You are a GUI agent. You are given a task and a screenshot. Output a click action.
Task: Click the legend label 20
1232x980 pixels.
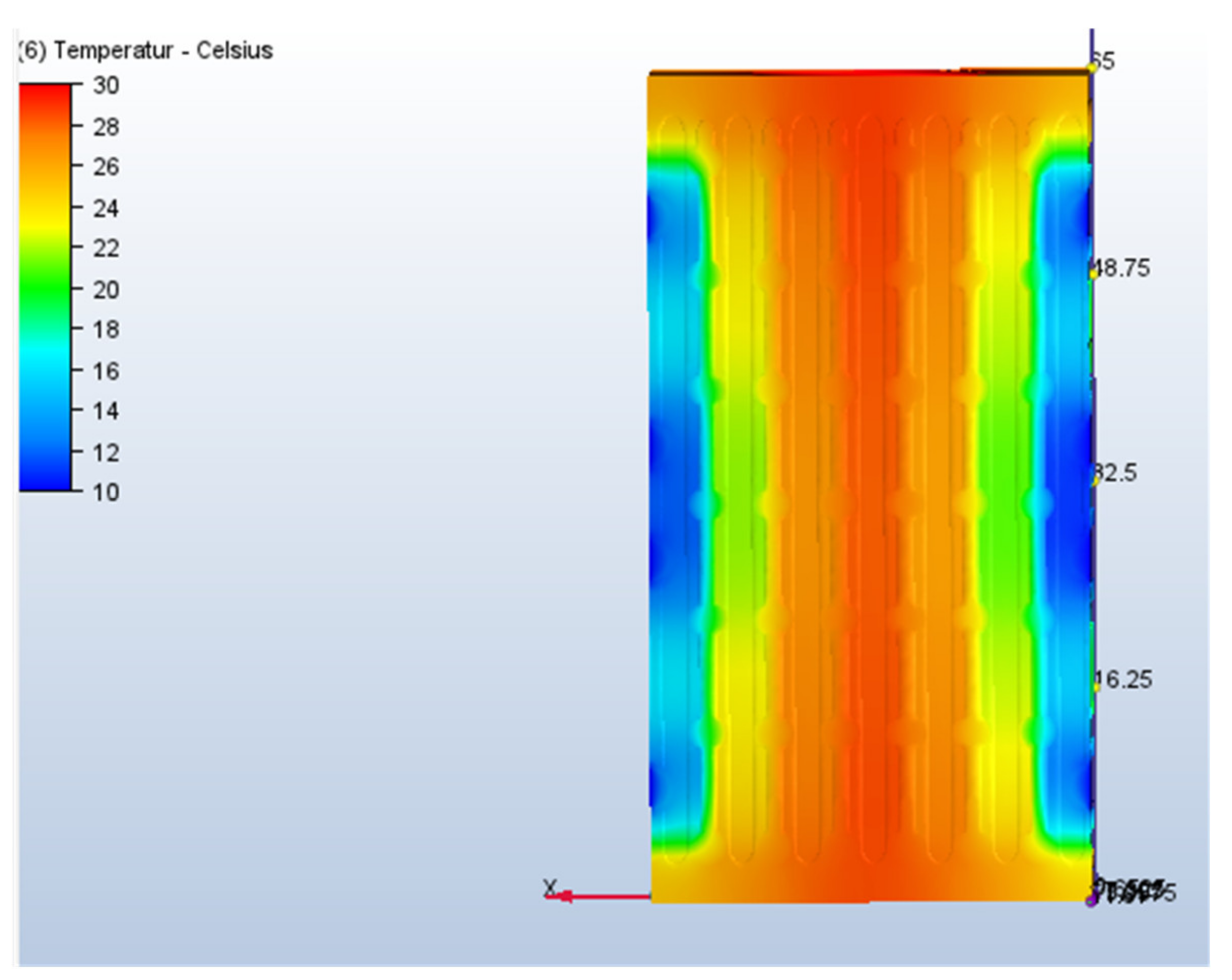pos(106,290)
